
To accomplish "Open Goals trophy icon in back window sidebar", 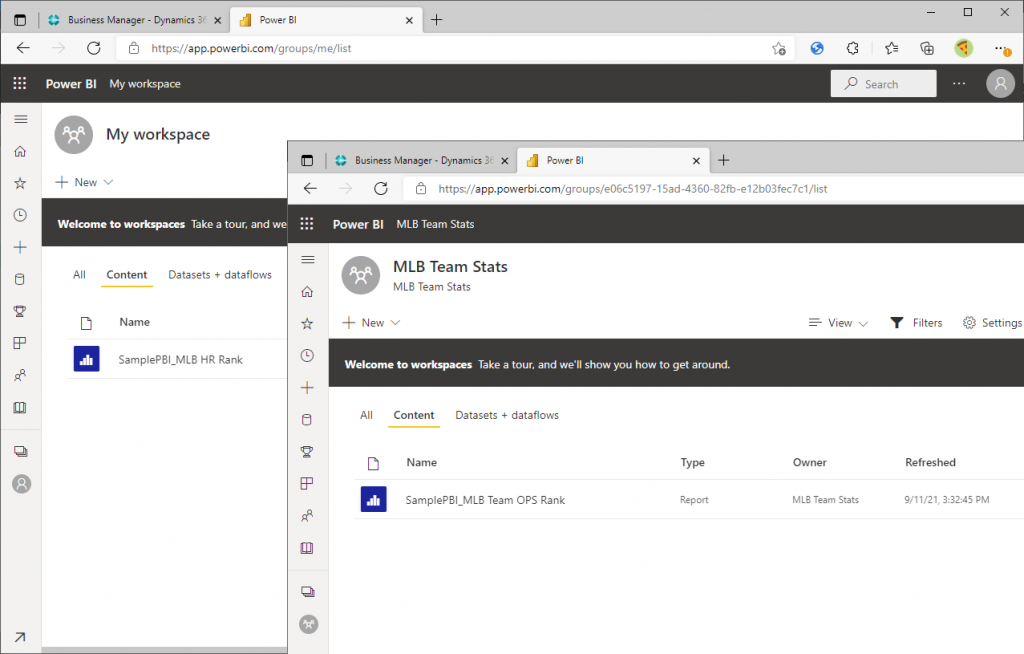I will pos(20,311).
